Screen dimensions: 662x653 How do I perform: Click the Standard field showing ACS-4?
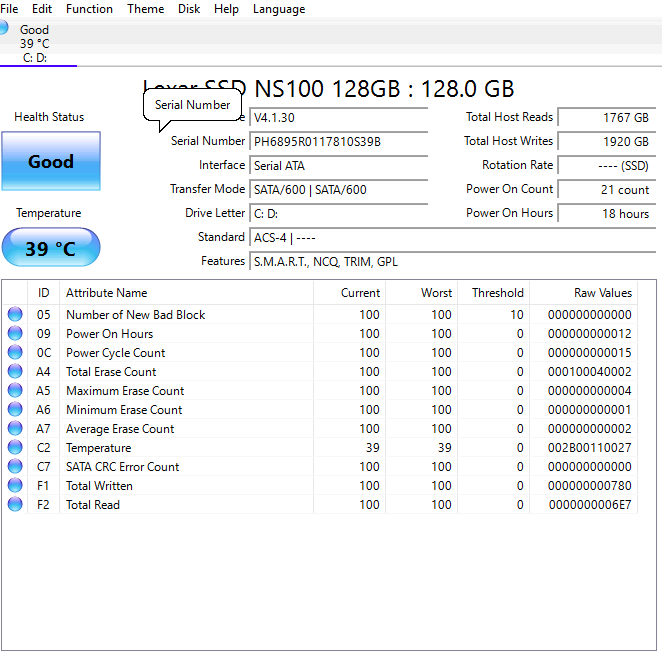tap(453, 238)
